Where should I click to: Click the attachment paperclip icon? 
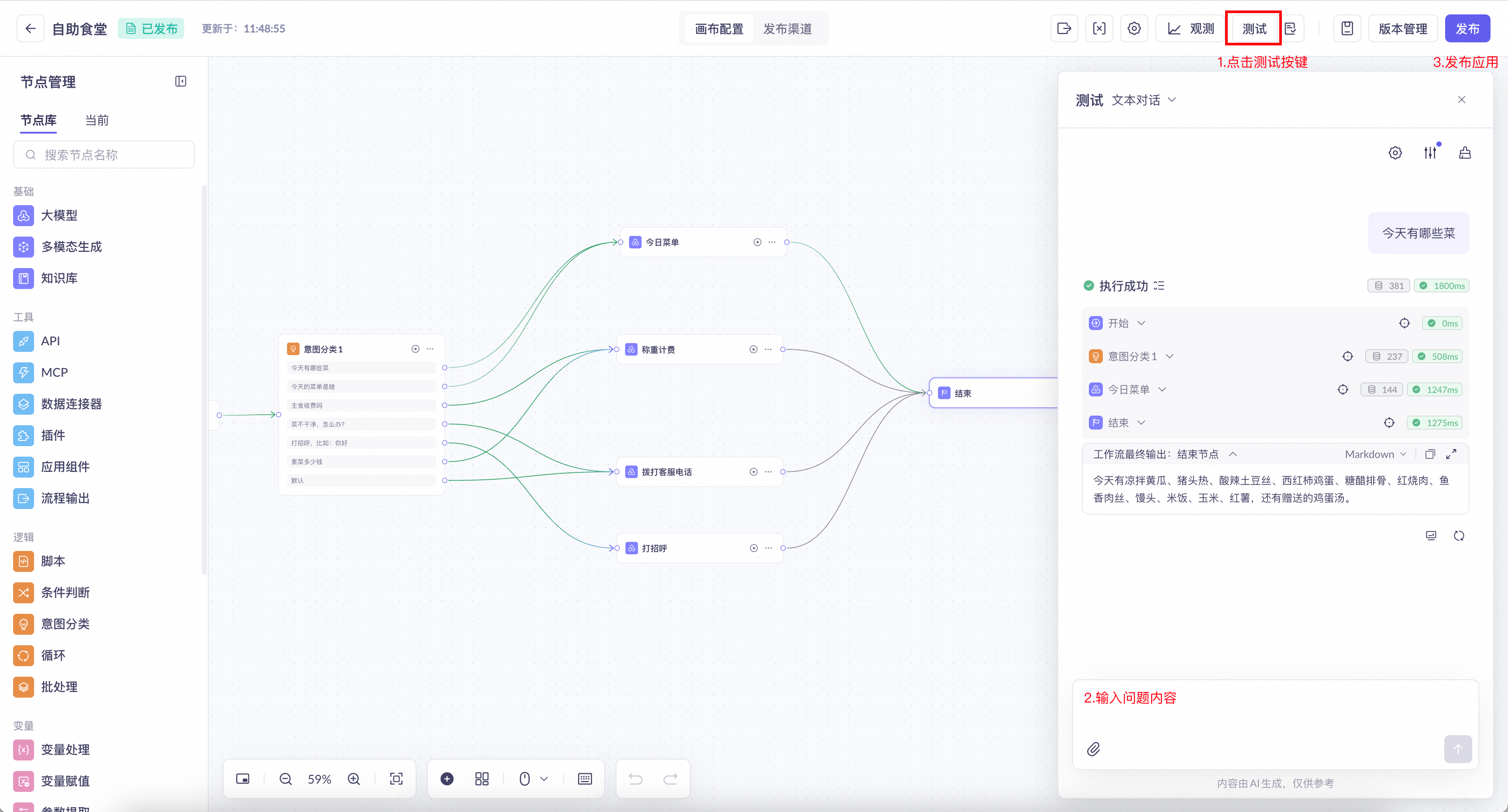[1094, 749]
